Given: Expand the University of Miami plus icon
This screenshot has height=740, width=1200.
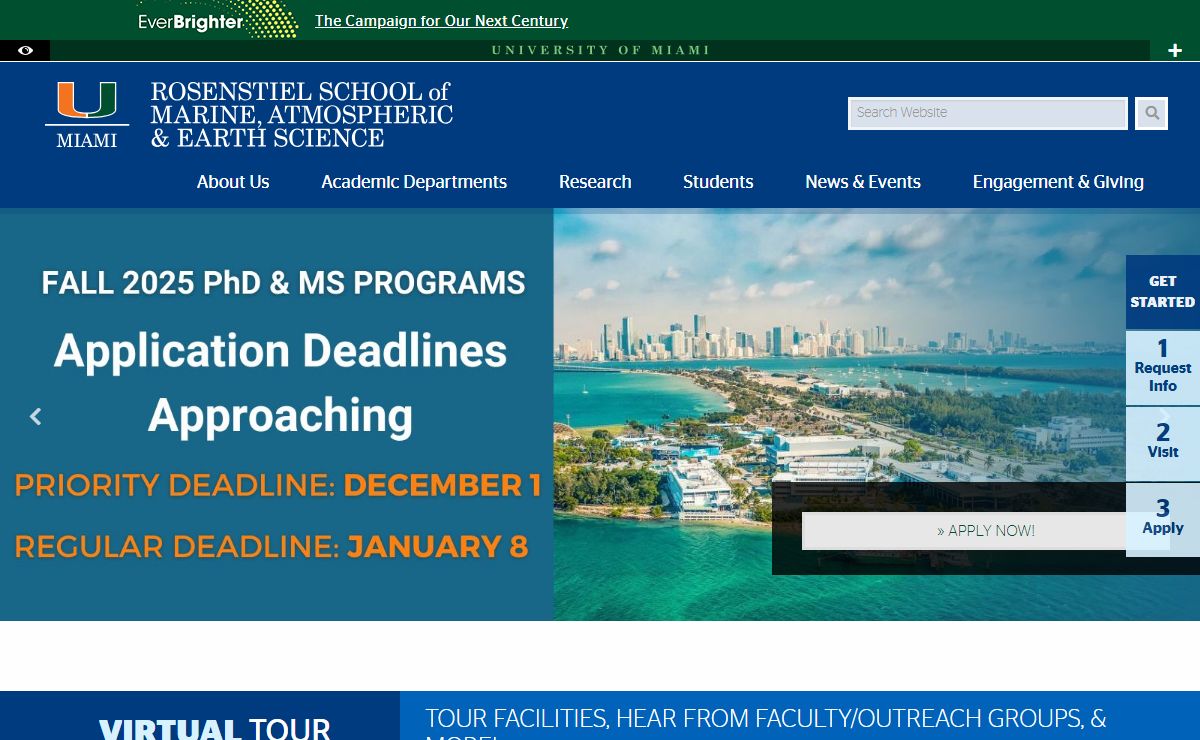Looking at the screenshot, I should click(1175, 51).
